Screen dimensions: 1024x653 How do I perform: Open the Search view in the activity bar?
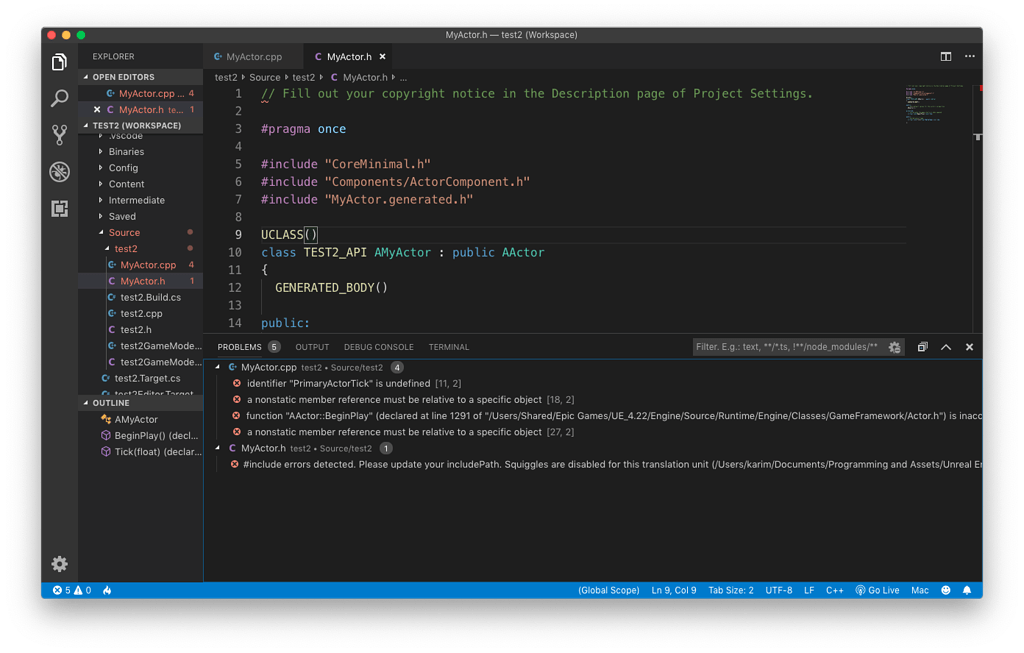59,97
